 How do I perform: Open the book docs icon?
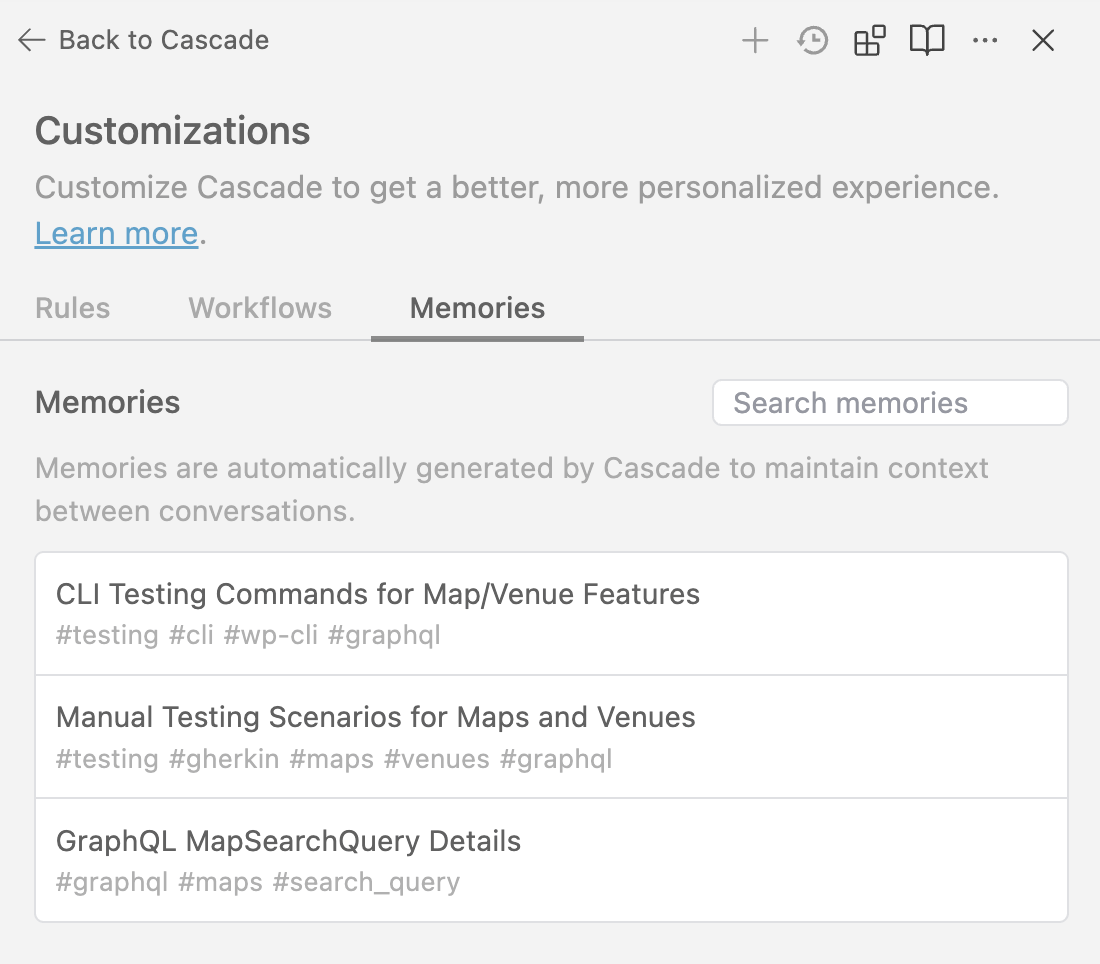pos(927,41)
